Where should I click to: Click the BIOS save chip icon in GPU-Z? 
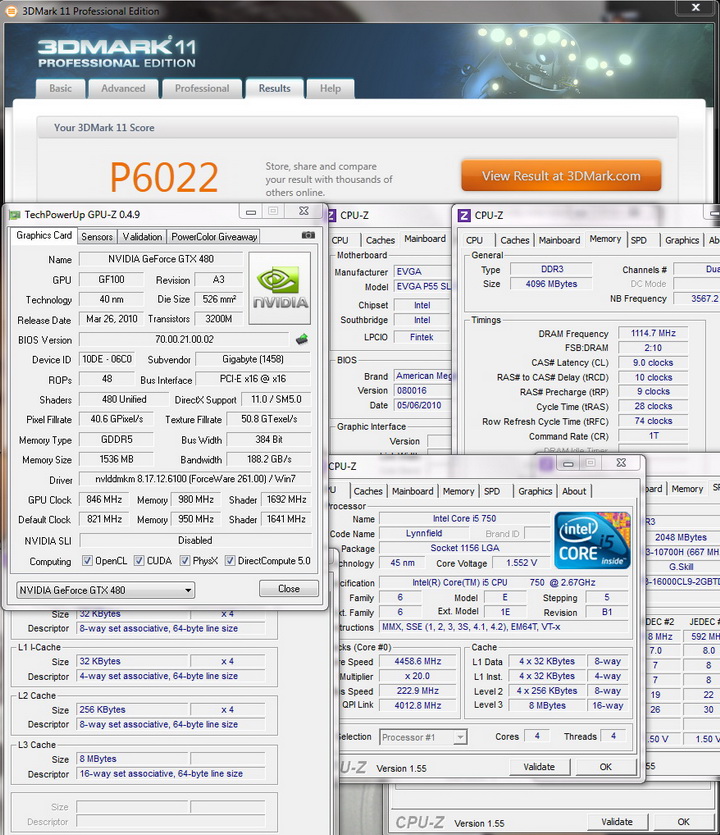[302, 339]
